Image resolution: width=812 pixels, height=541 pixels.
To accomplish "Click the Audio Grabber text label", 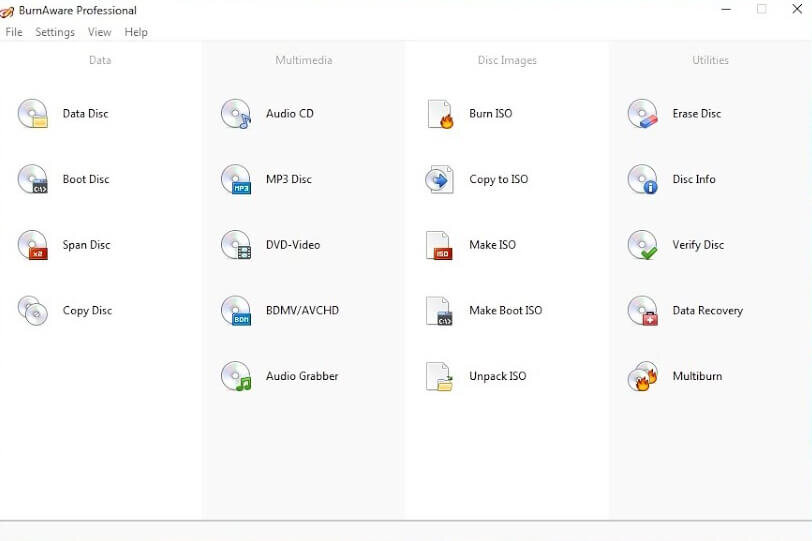I will click(x=302, y=376).
